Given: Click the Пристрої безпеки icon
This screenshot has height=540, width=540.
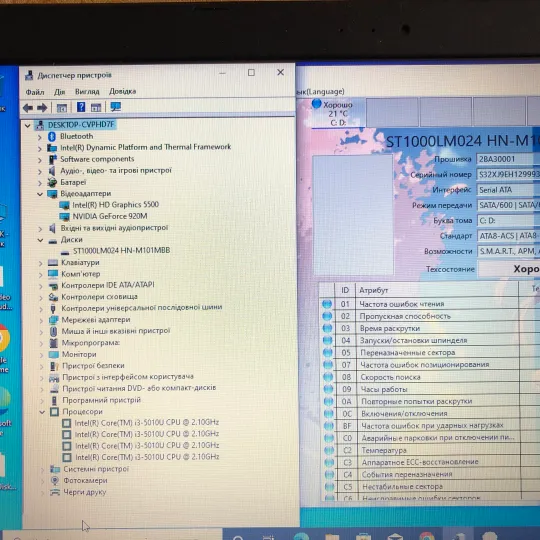Looking at the screenshot, I should 54,366.
